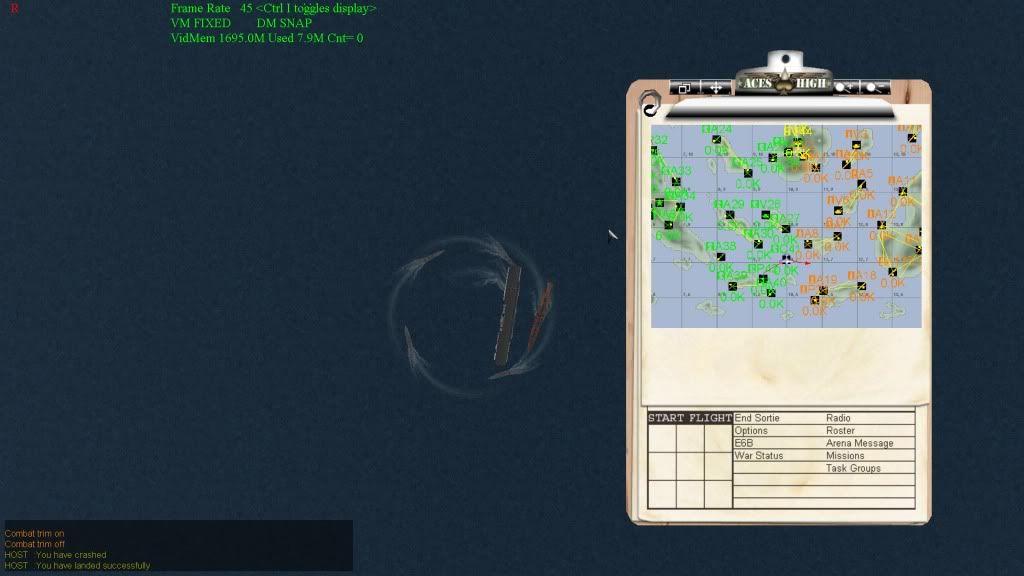Image resolution: width=1024 pixels, height=576 pixels.
Task: Click 'You have crashed' host message
Action: point(71,555)
